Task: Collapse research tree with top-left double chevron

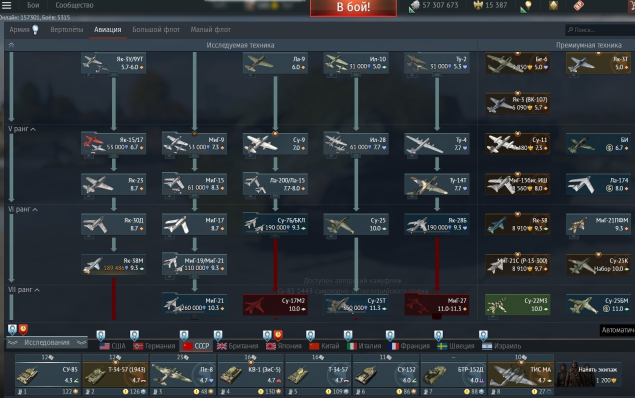Action: (x=11, y=45)
